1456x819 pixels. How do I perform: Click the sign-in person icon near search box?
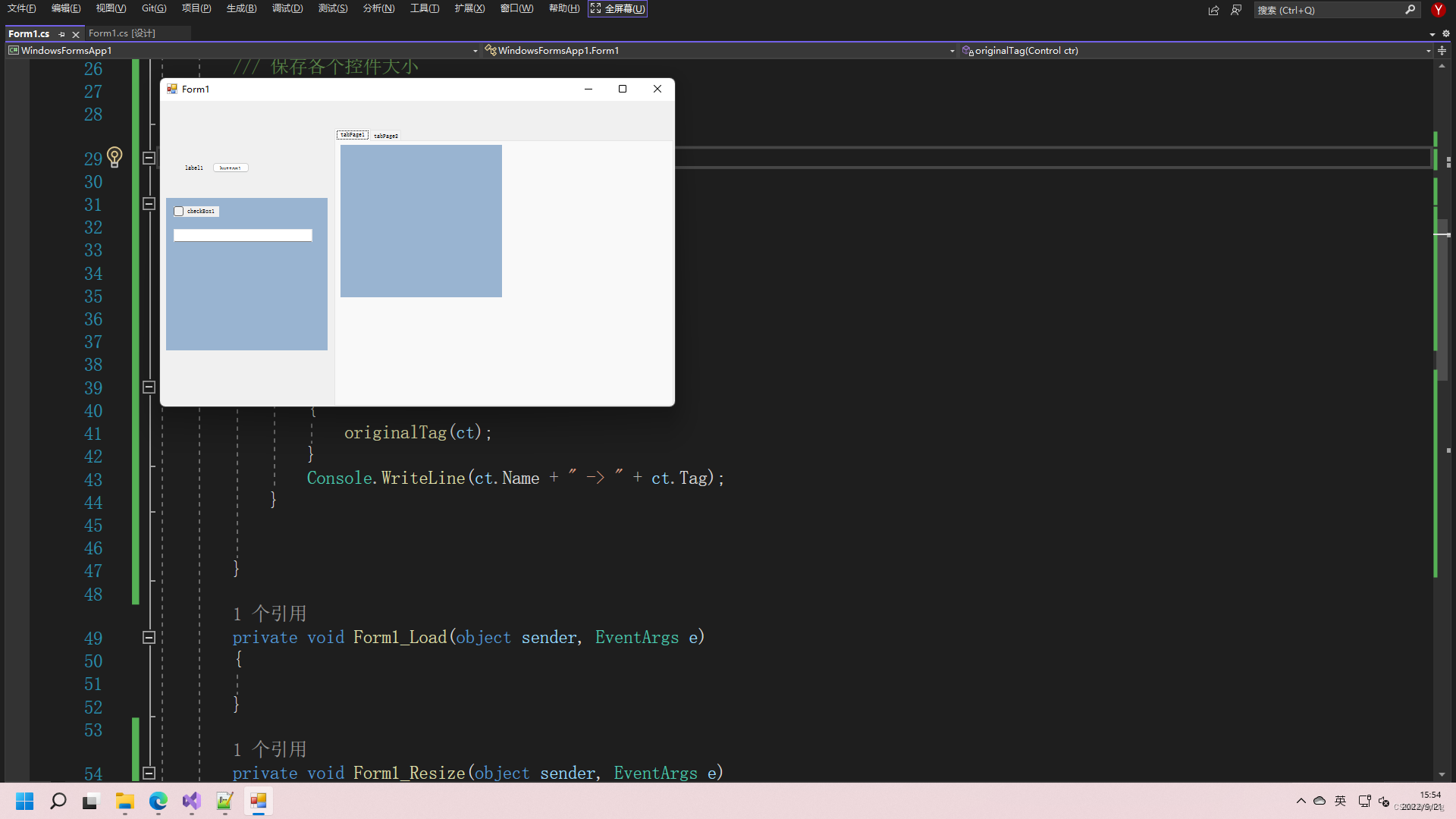[x=1236, y=10]
